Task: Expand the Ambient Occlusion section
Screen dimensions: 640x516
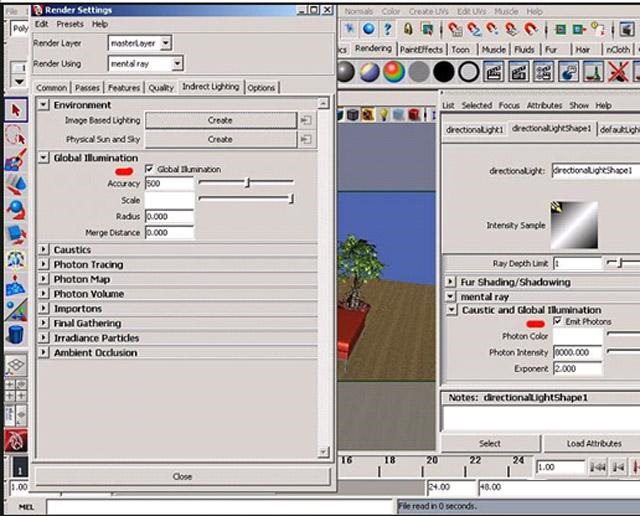Action: (x=43, y=352)
